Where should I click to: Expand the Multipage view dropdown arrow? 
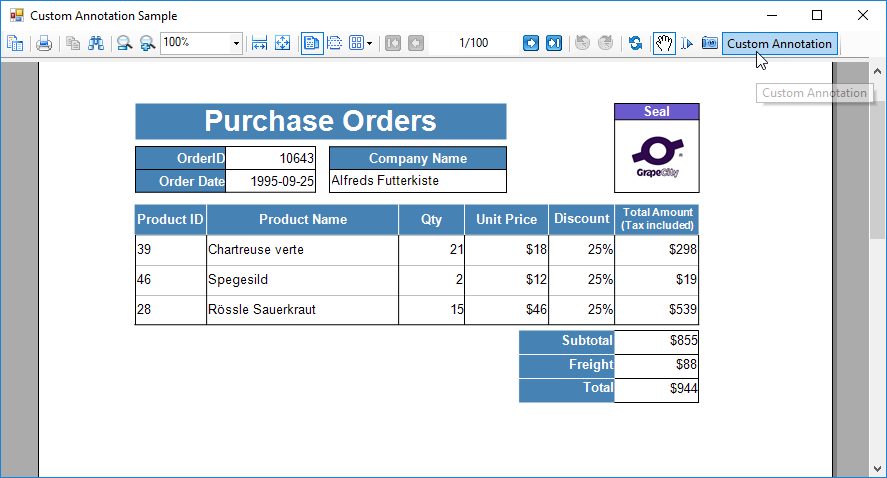[x=369, y=44]
